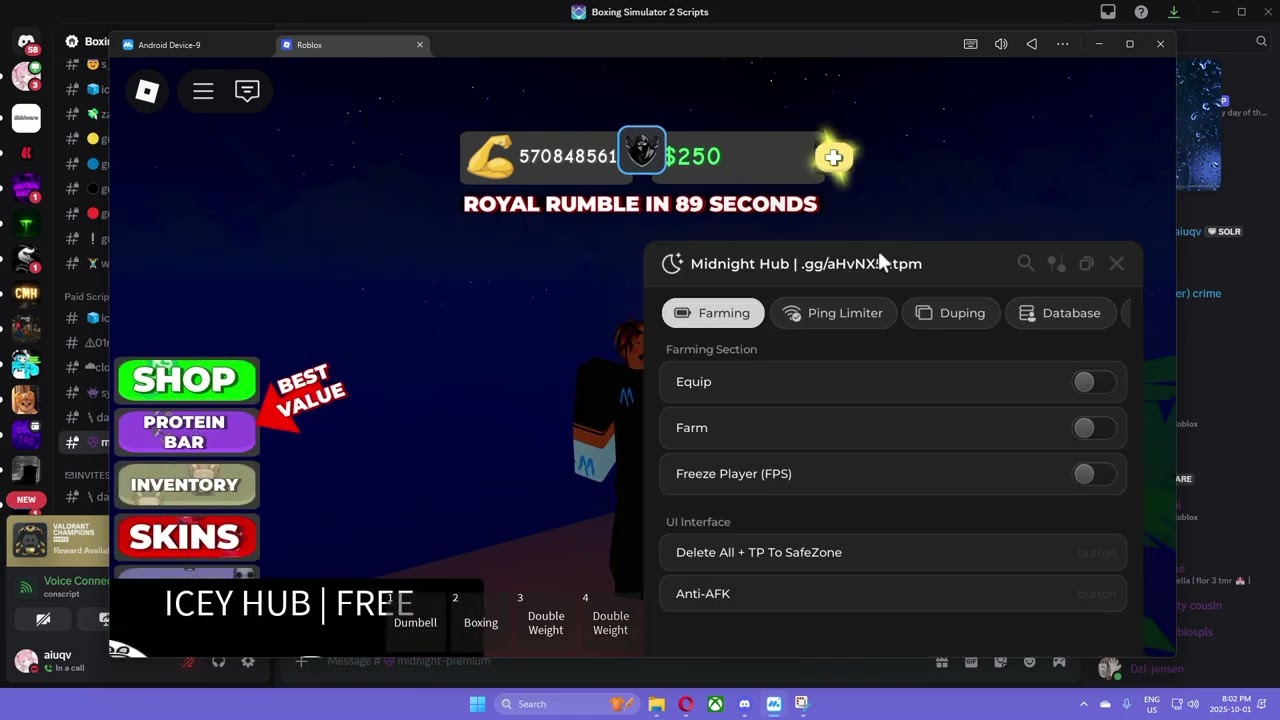Open the Discord emoji picker
The height and width of the screenshot is (720, 1280).
[1029, 662]
